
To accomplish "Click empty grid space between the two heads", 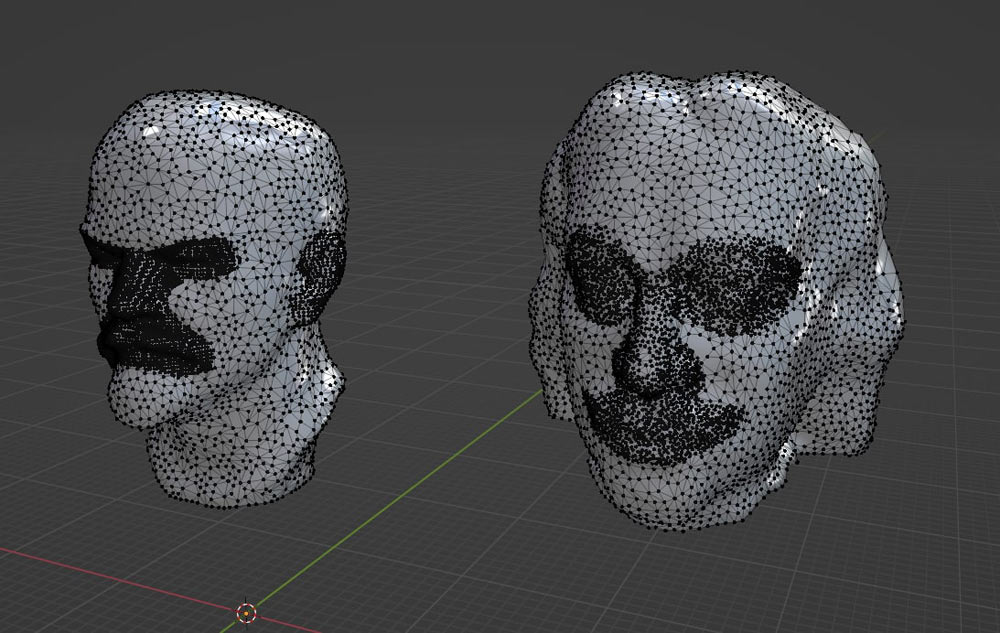I will [440, 300].
